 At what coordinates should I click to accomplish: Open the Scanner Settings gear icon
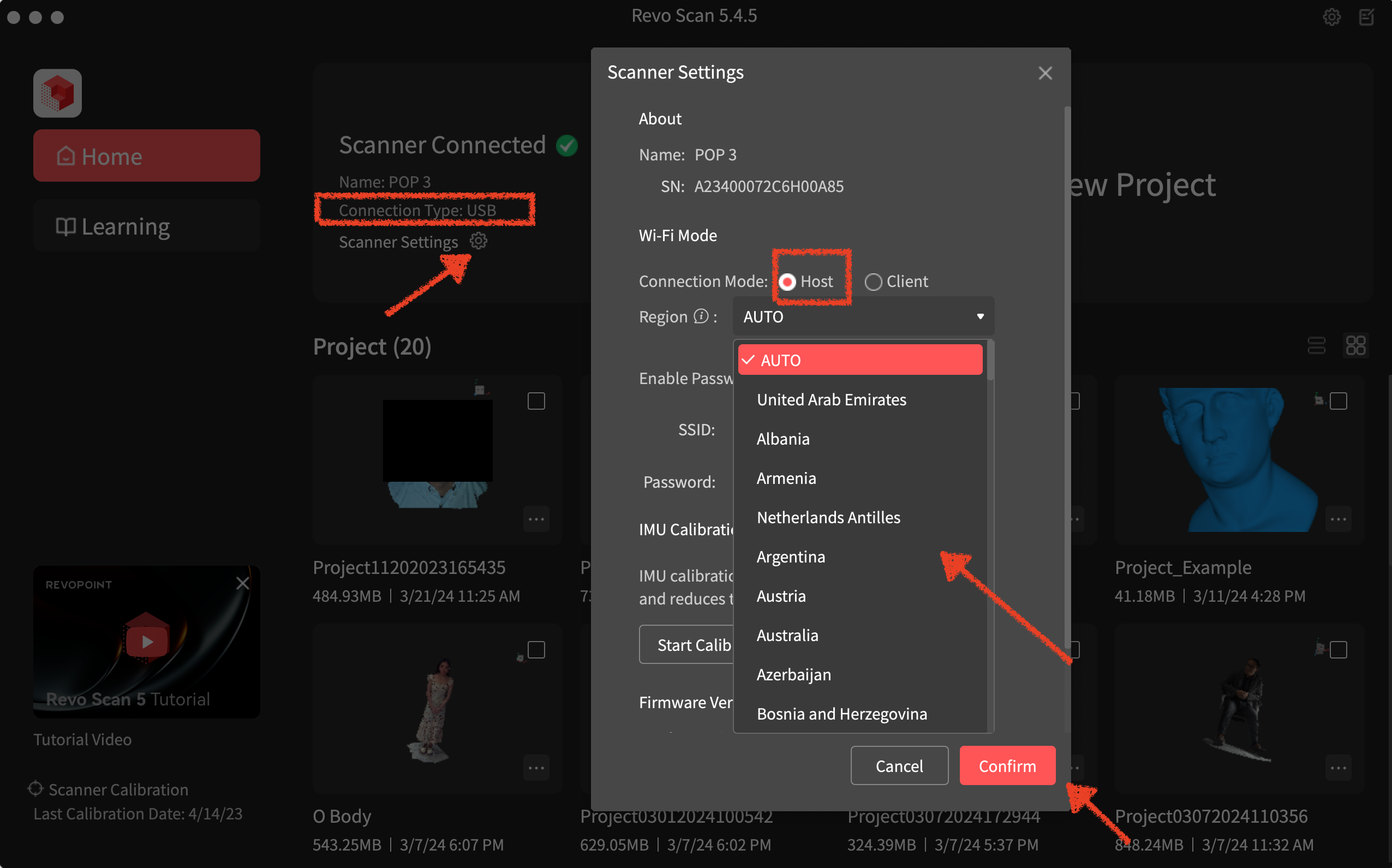(x=479, y=241)
